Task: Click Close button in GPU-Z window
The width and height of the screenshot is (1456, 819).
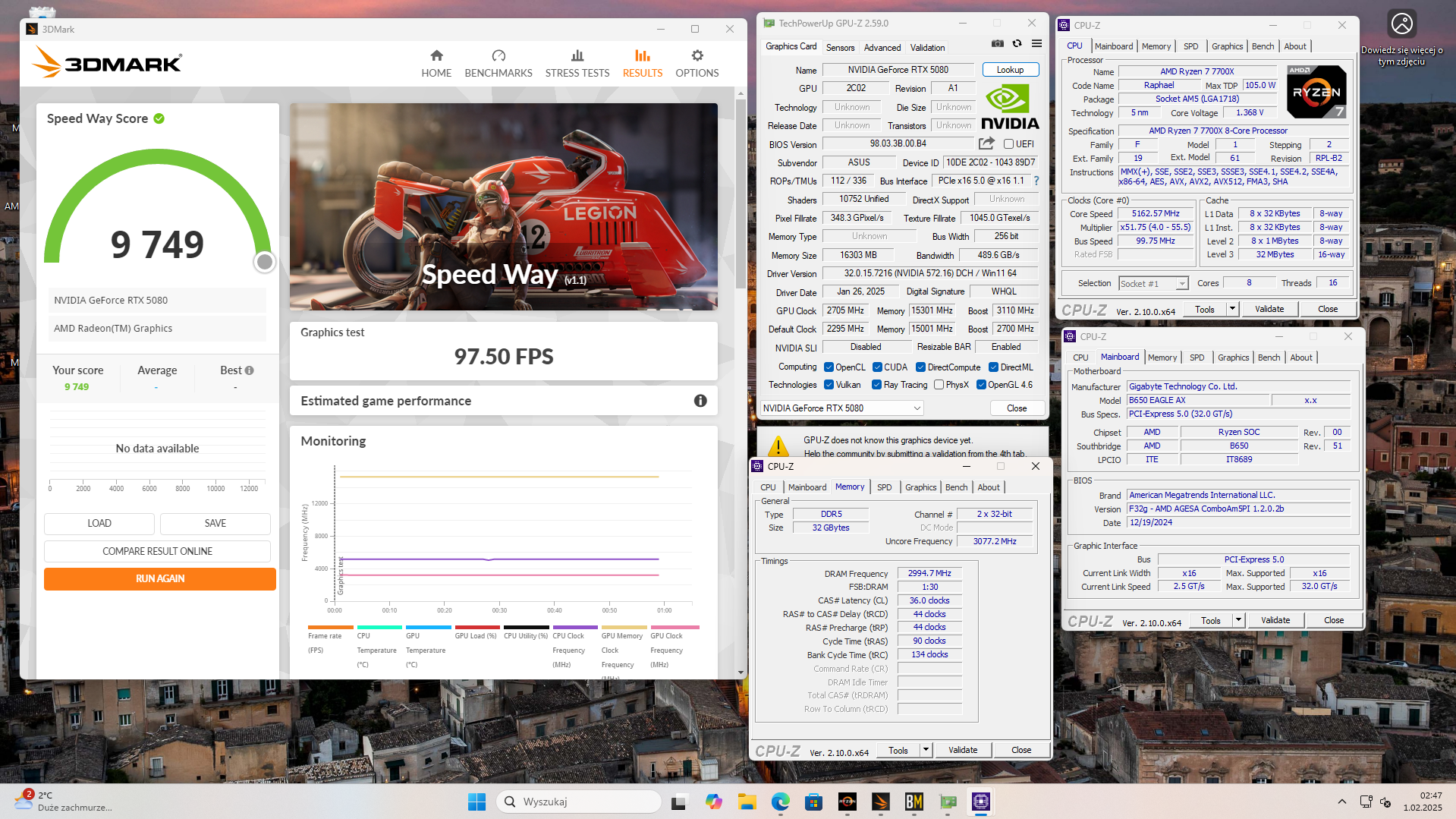Action: (1017, 408)
